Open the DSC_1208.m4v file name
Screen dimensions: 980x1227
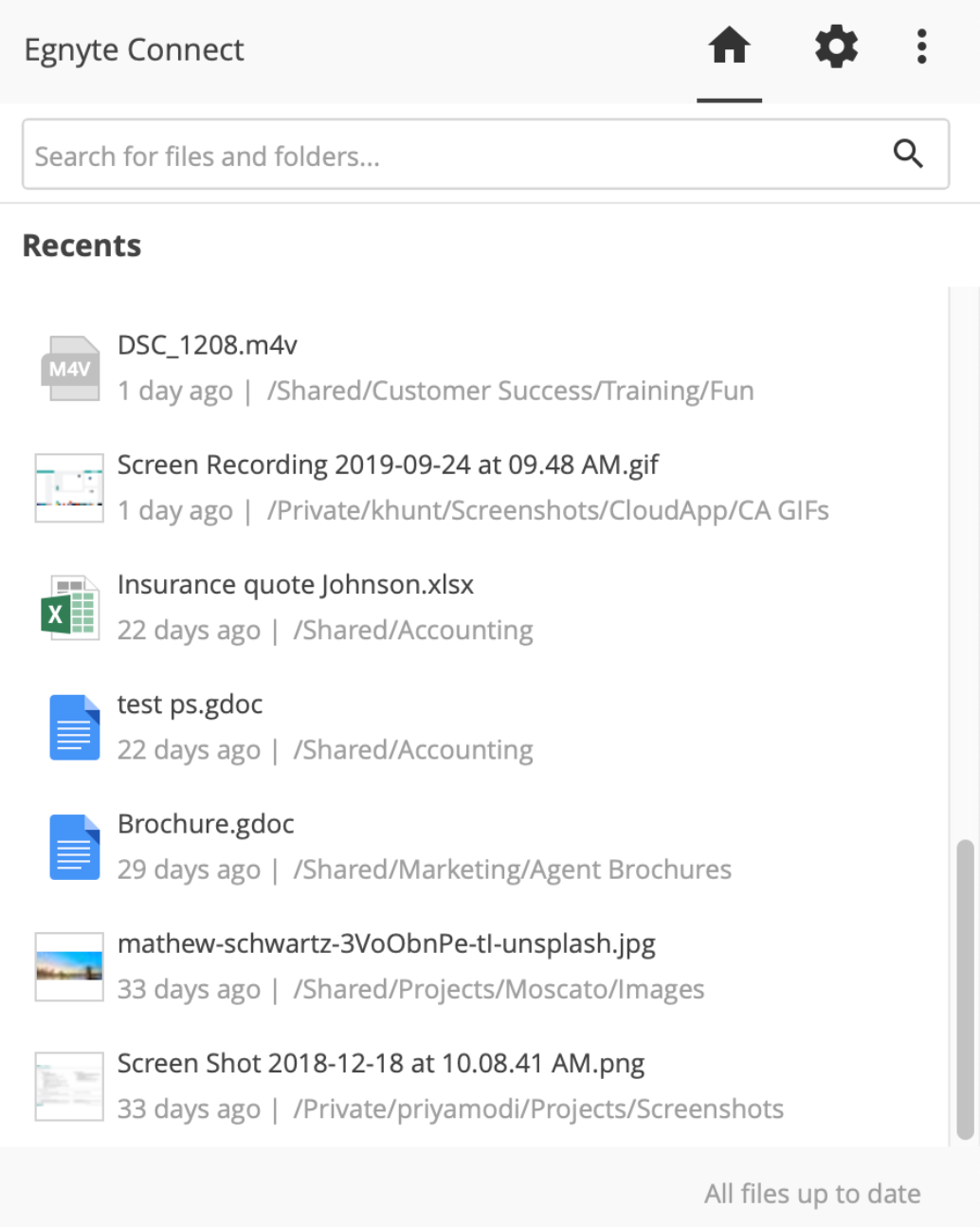(208, 345)
